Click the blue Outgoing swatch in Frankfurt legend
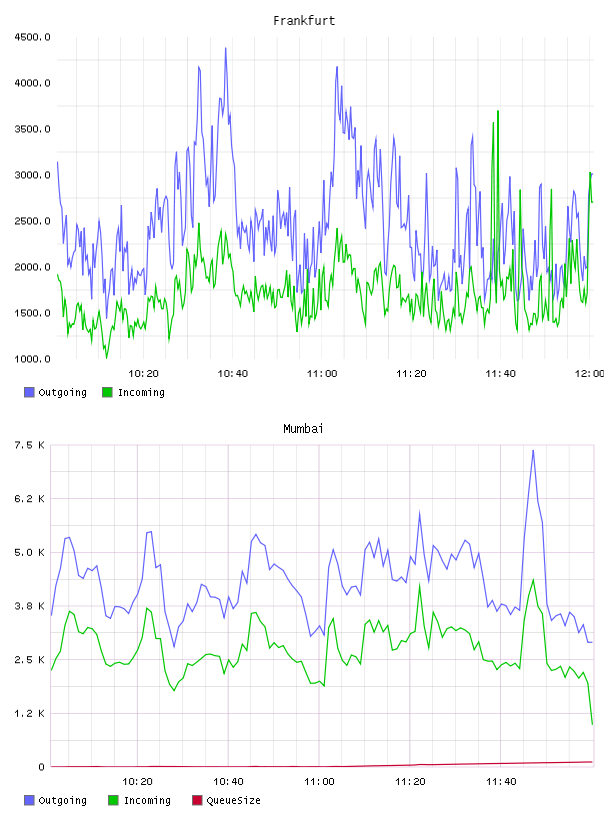The image size is (608, 816). (x=29, y=392)
